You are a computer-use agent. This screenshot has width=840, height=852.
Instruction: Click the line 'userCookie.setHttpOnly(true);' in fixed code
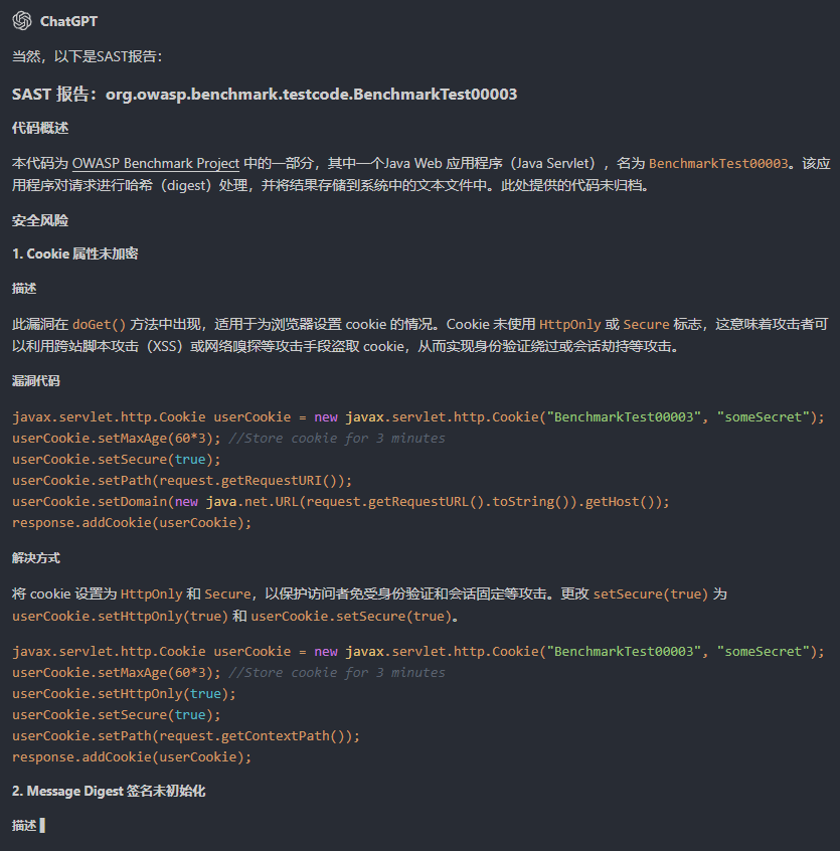point(124,694)
